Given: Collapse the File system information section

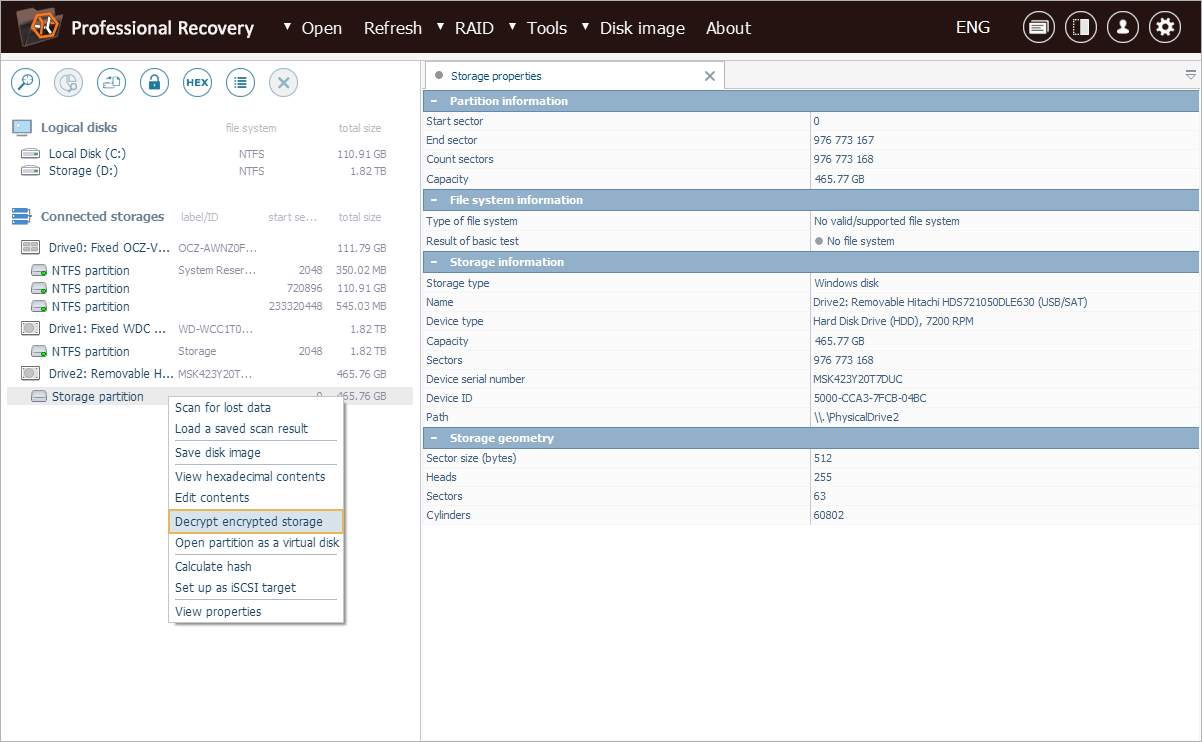Looking at the screenshot, I should tap(434, 200).
